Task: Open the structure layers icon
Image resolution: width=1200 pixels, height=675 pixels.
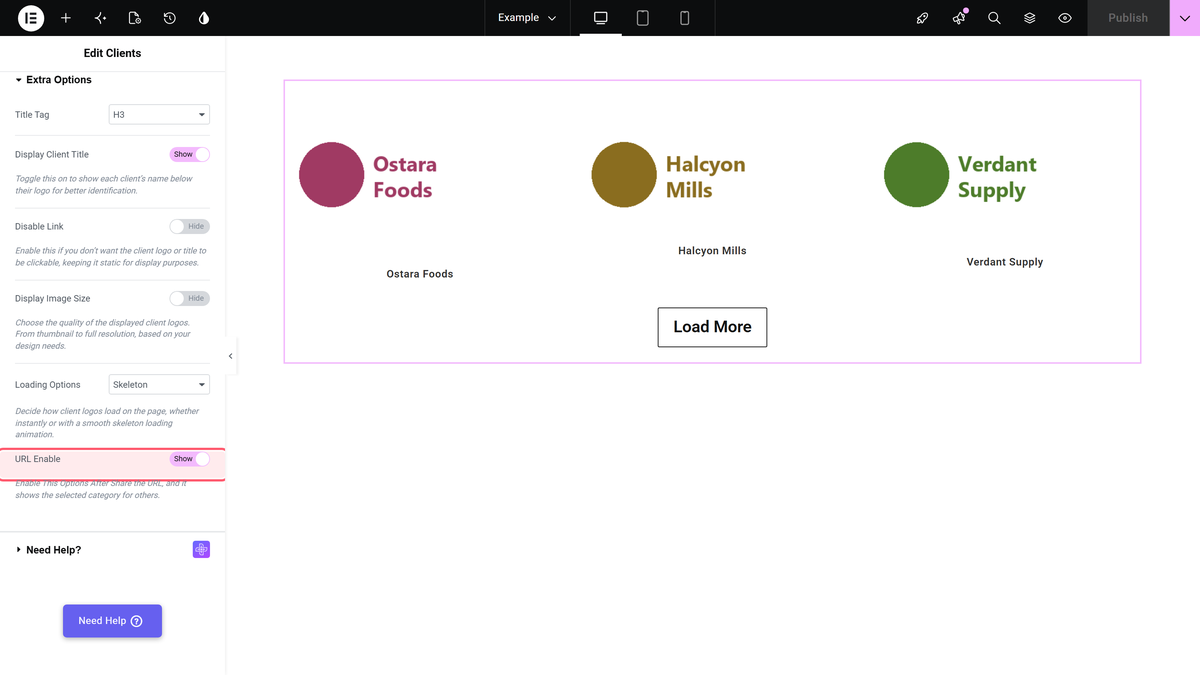Action: pos(1029,18)
